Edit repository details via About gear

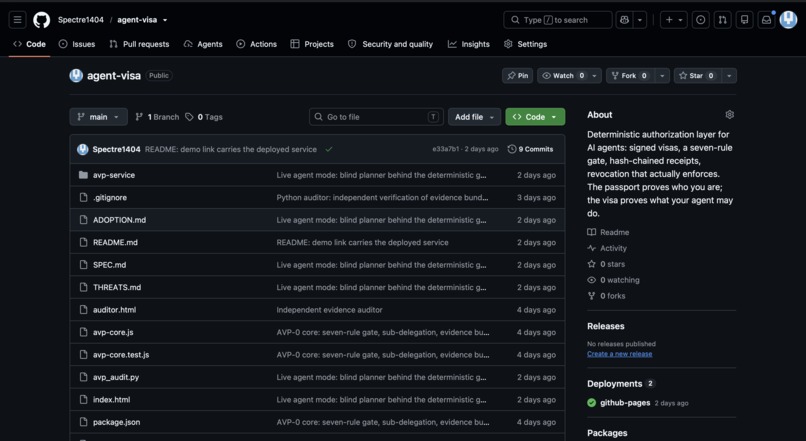pyautogui.click(x=729, y=115)
